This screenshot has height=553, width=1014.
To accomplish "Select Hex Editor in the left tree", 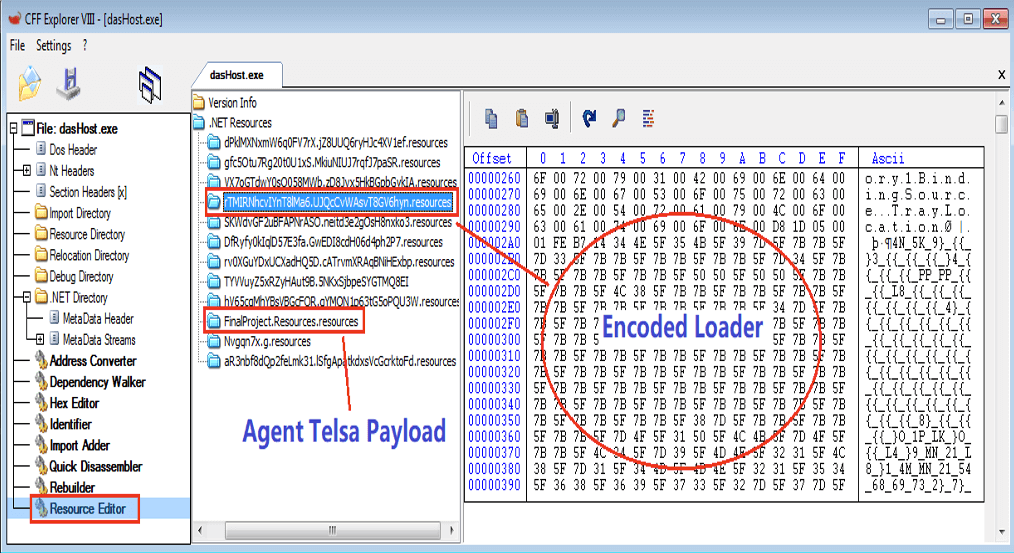I will (74, 403).
